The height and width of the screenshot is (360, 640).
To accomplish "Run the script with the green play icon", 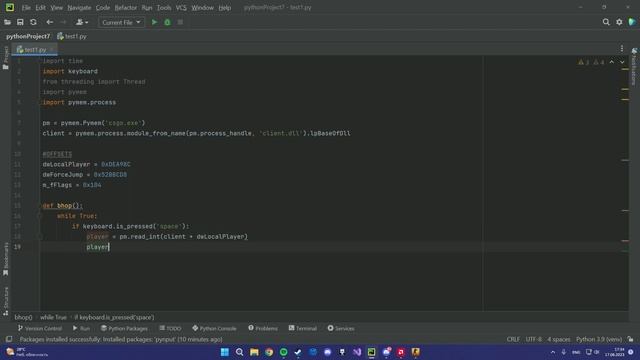I will 154,22.
